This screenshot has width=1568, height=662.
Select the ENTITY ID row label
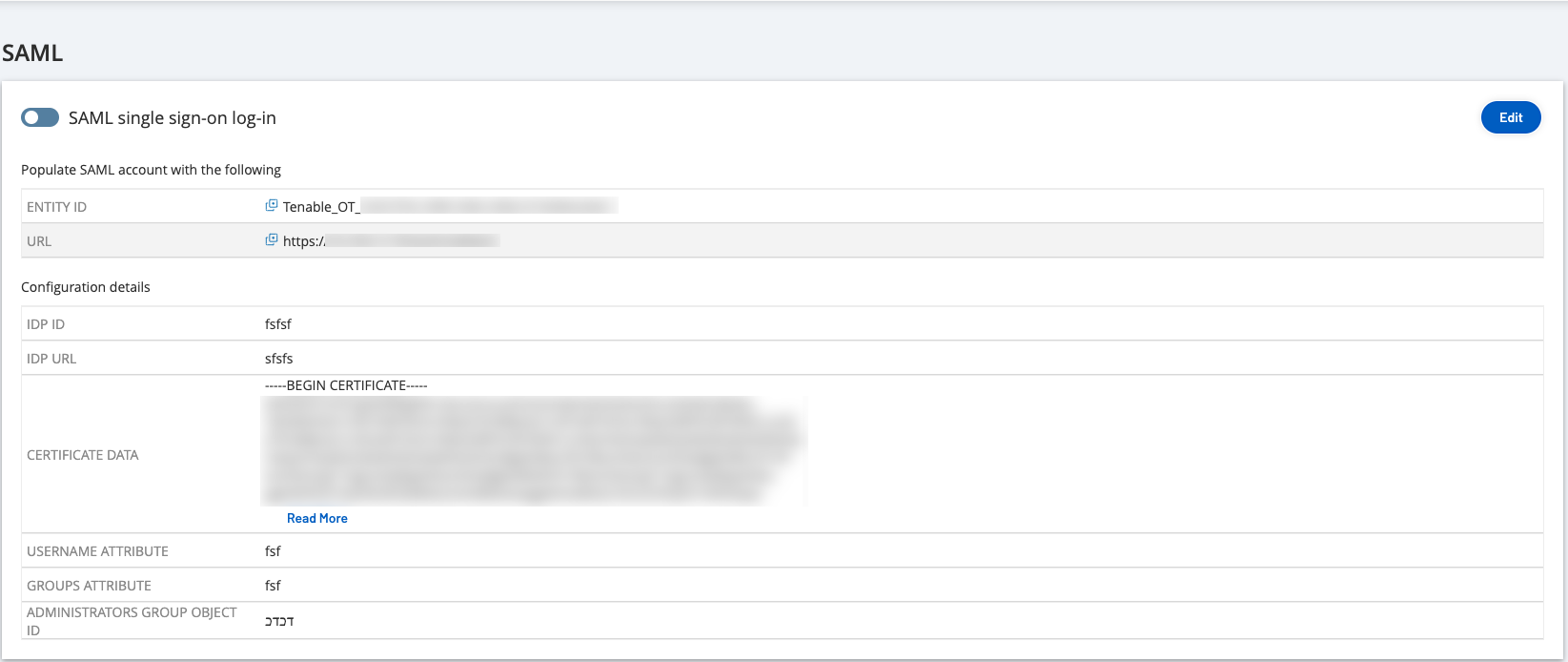click(56, 207)
